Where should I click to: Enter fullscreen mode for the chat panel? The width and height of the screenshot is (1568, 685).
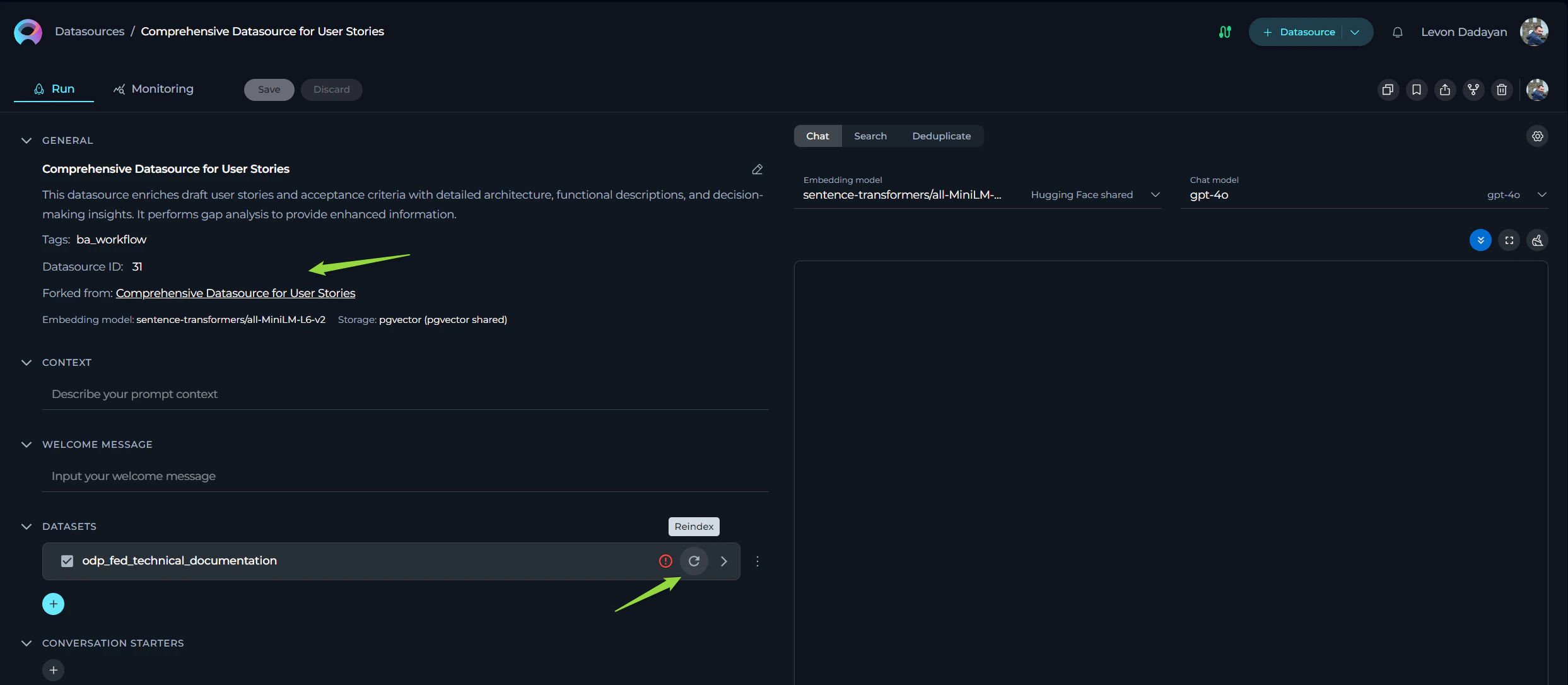(x=1509, y=240)
